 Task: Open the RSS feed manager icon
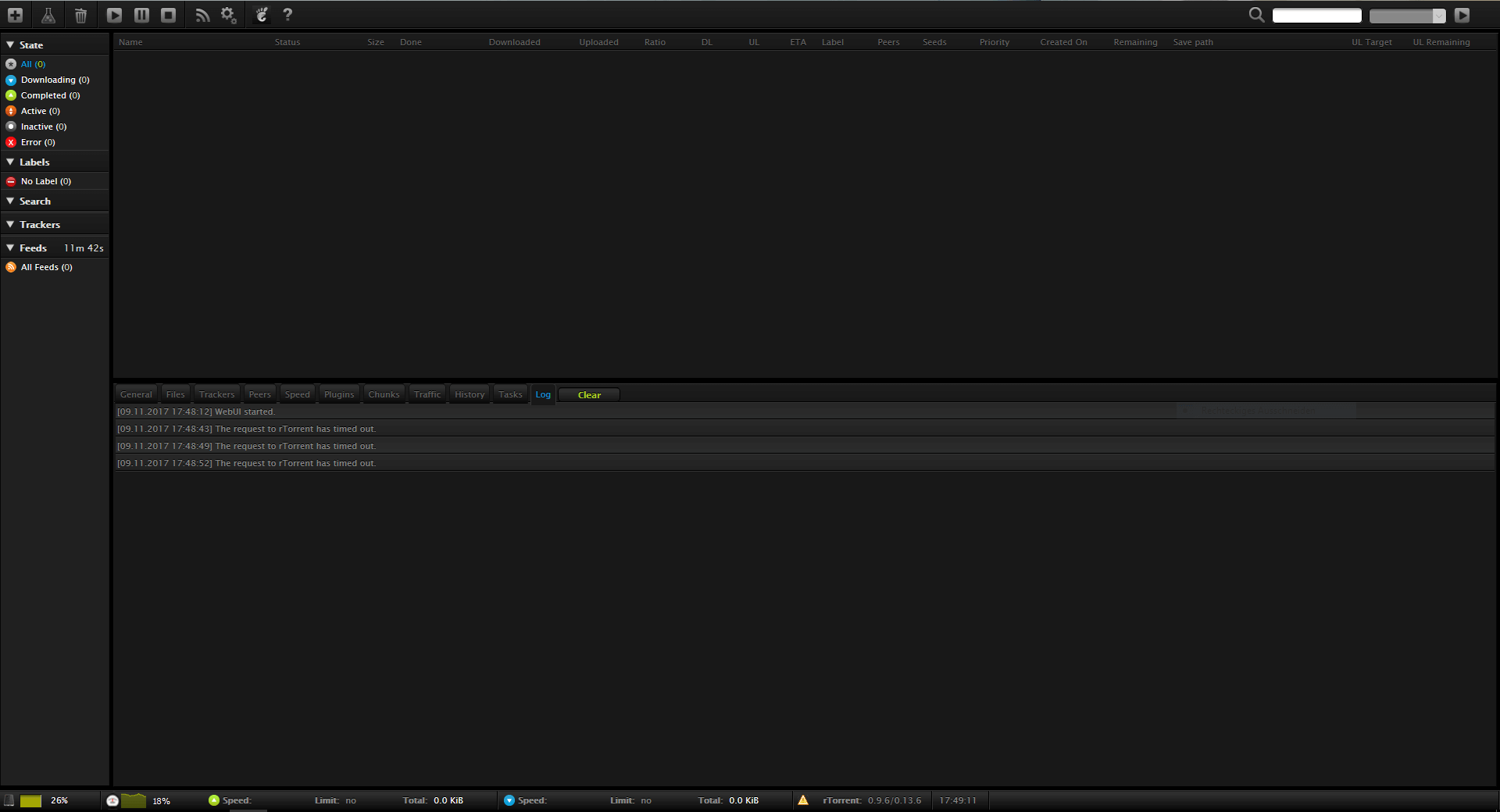click(202, 15)
